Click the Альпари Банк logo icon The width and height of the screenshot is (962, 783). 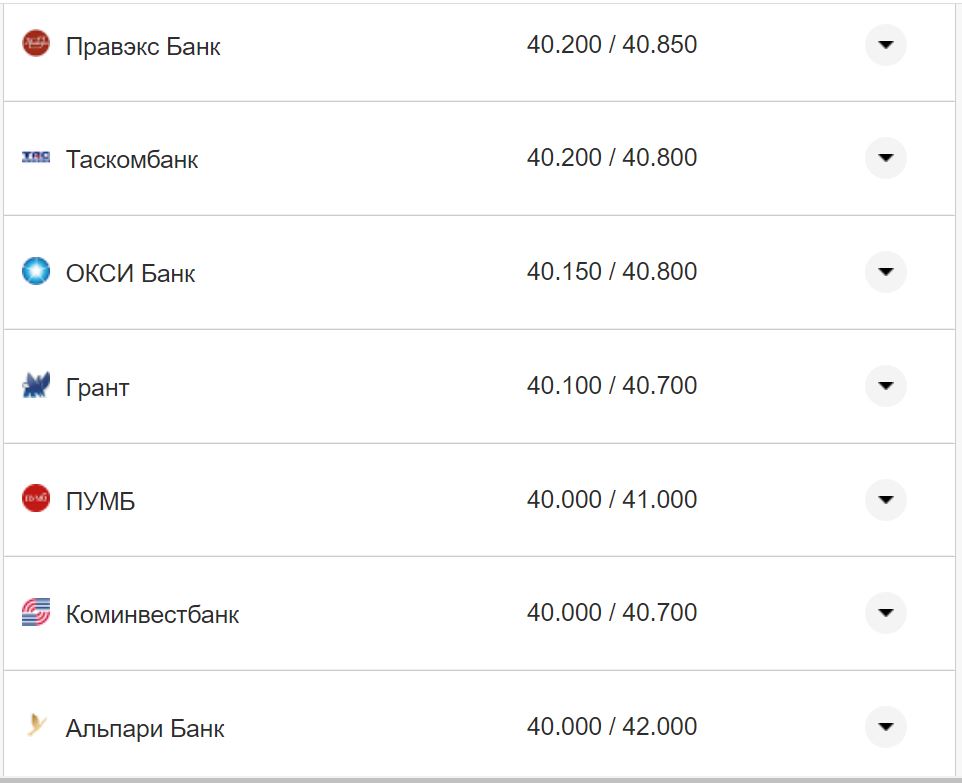(x=36, y=726)
